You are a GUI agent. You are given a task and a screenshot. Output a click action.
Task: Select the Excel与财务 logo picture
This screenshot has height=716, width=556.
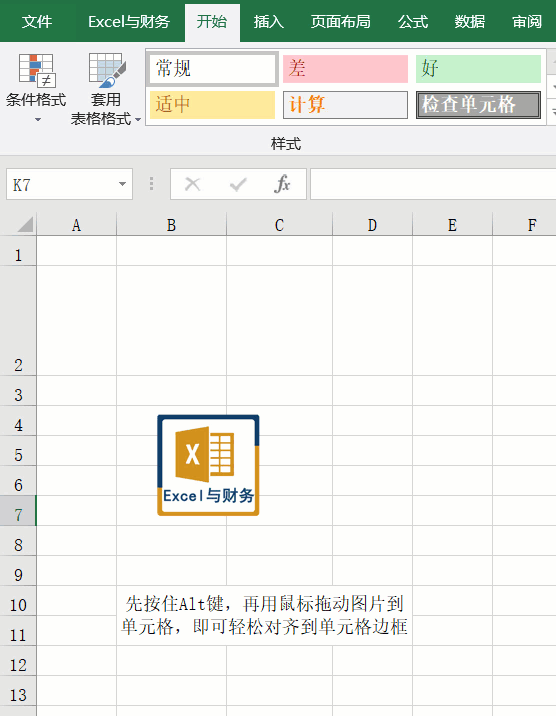pos(208,465)
